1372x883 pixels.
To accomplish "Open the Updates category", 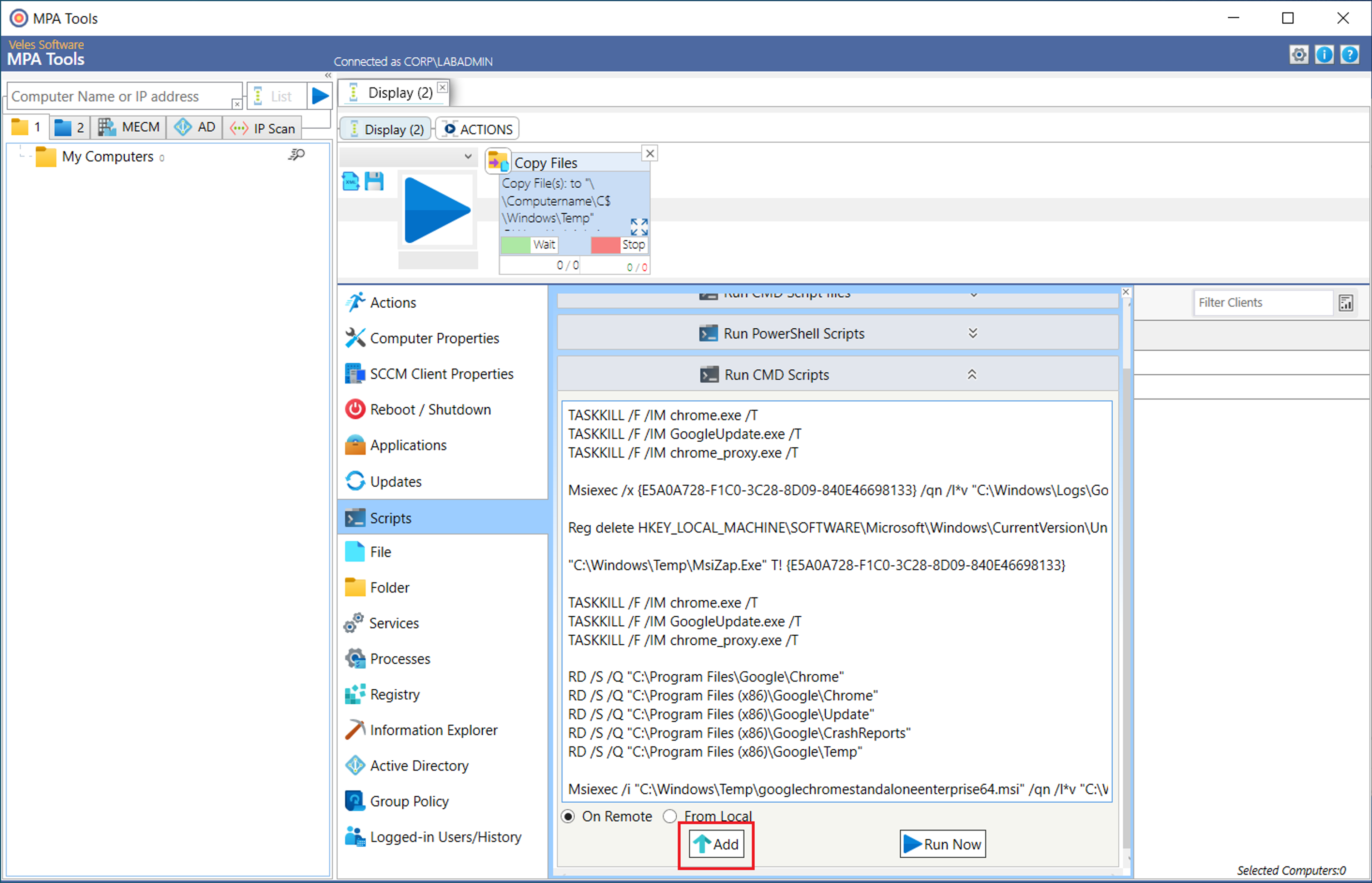I will pos(443,481).
